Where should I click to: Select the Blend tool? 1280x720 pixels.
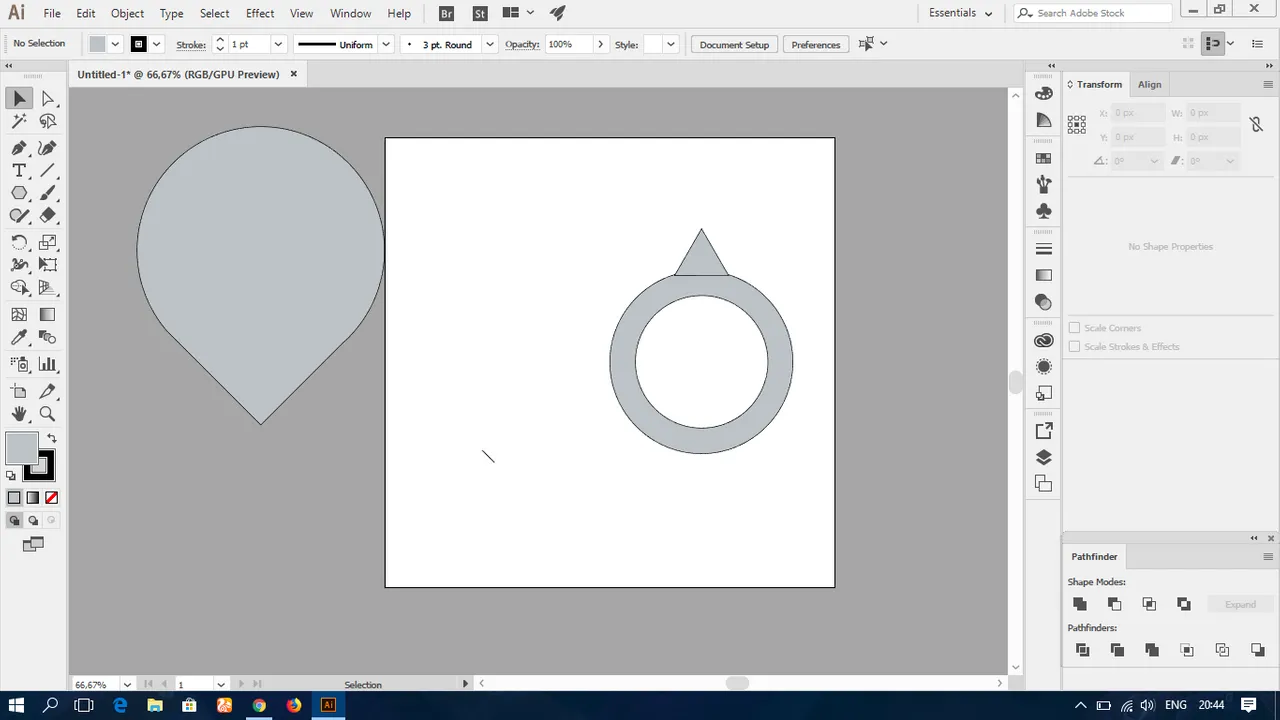(48, 338)
